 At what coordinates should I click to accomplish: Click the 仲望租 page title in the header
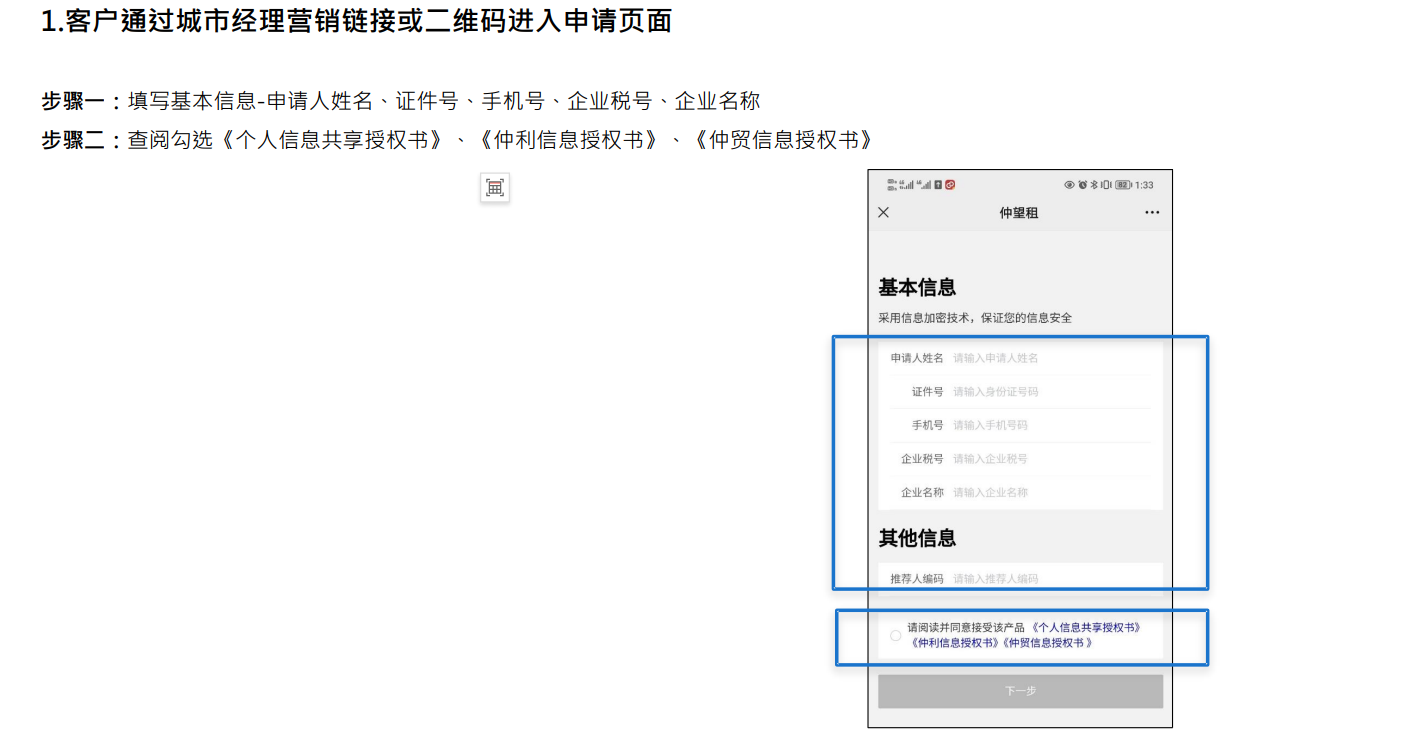[x=1018, y=213]
